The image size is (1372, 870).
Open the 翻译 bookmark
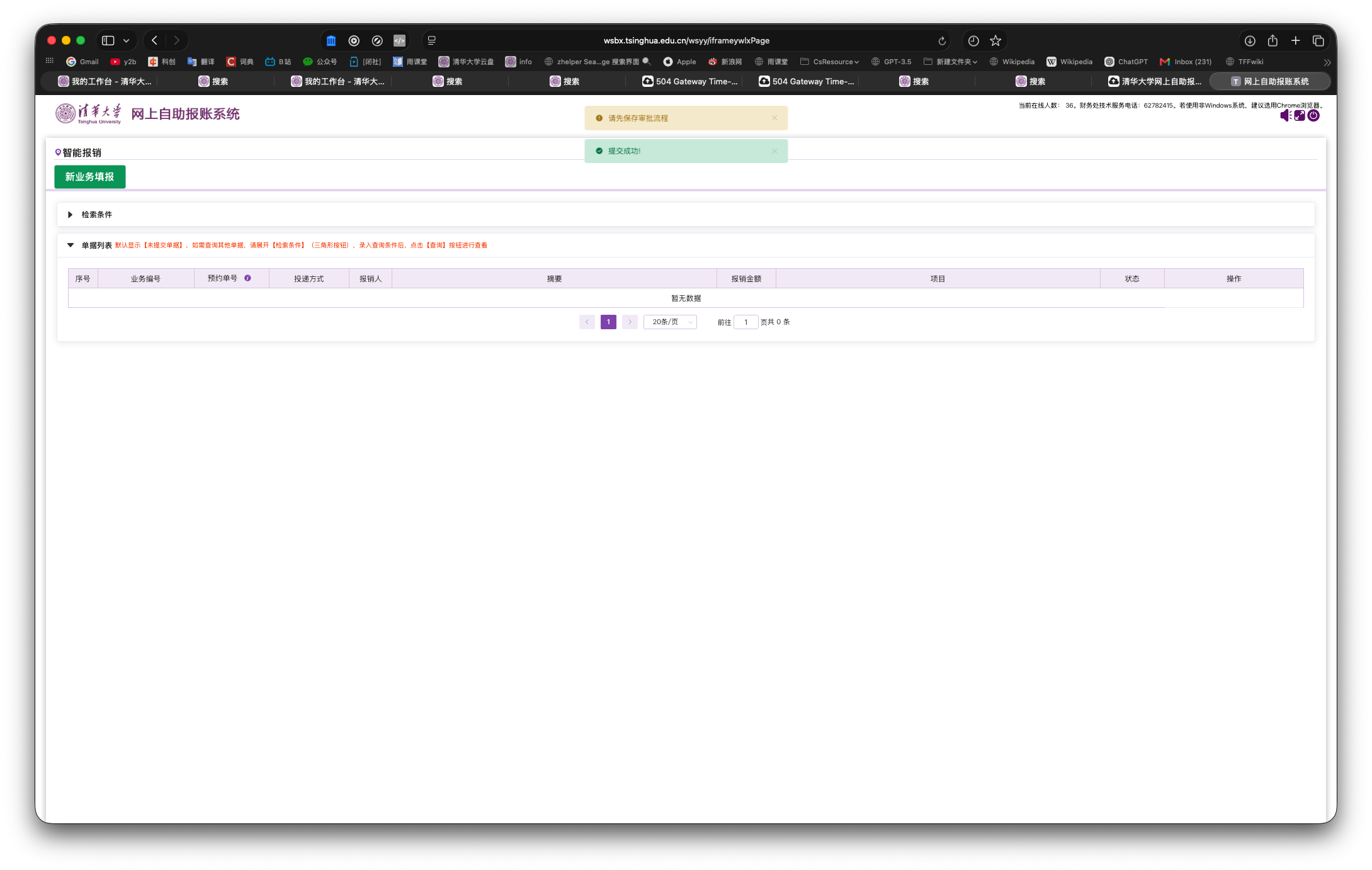pos(200,62)
